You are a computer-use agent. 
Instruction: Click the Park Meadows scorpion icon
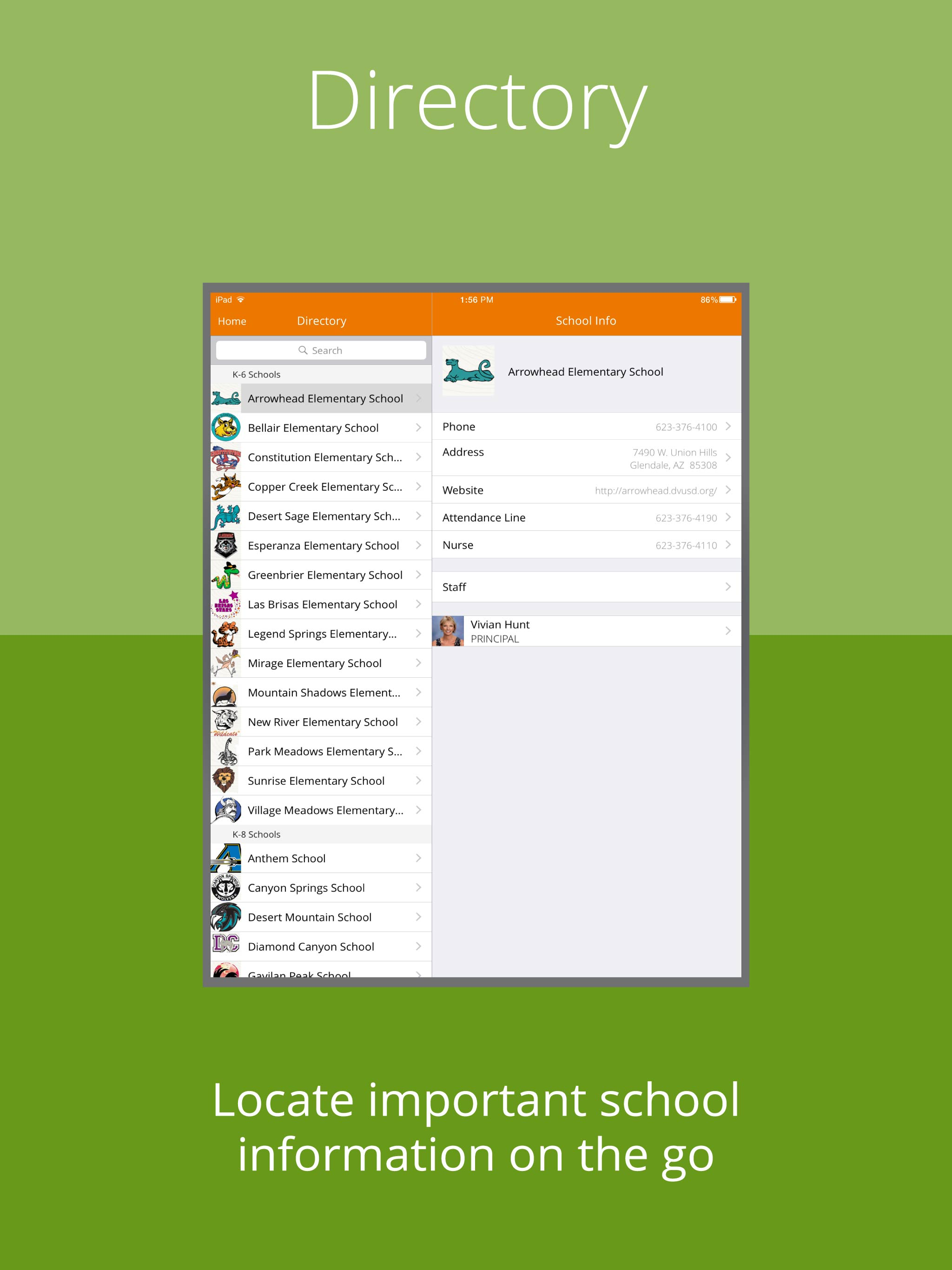click(x=225, y=751)
